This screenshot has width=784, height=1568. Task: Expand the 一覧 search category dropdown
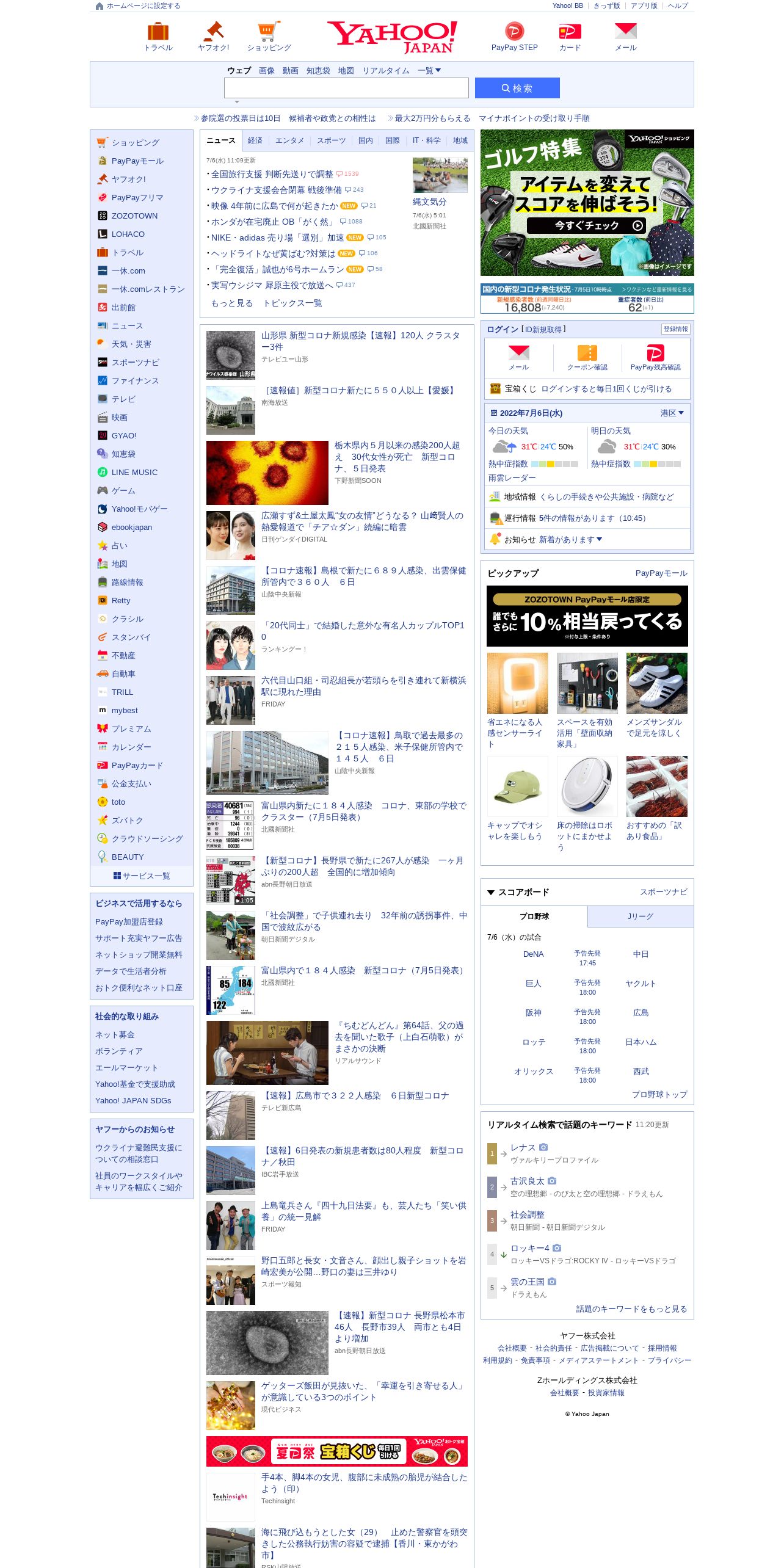click(x=429, y=71)
